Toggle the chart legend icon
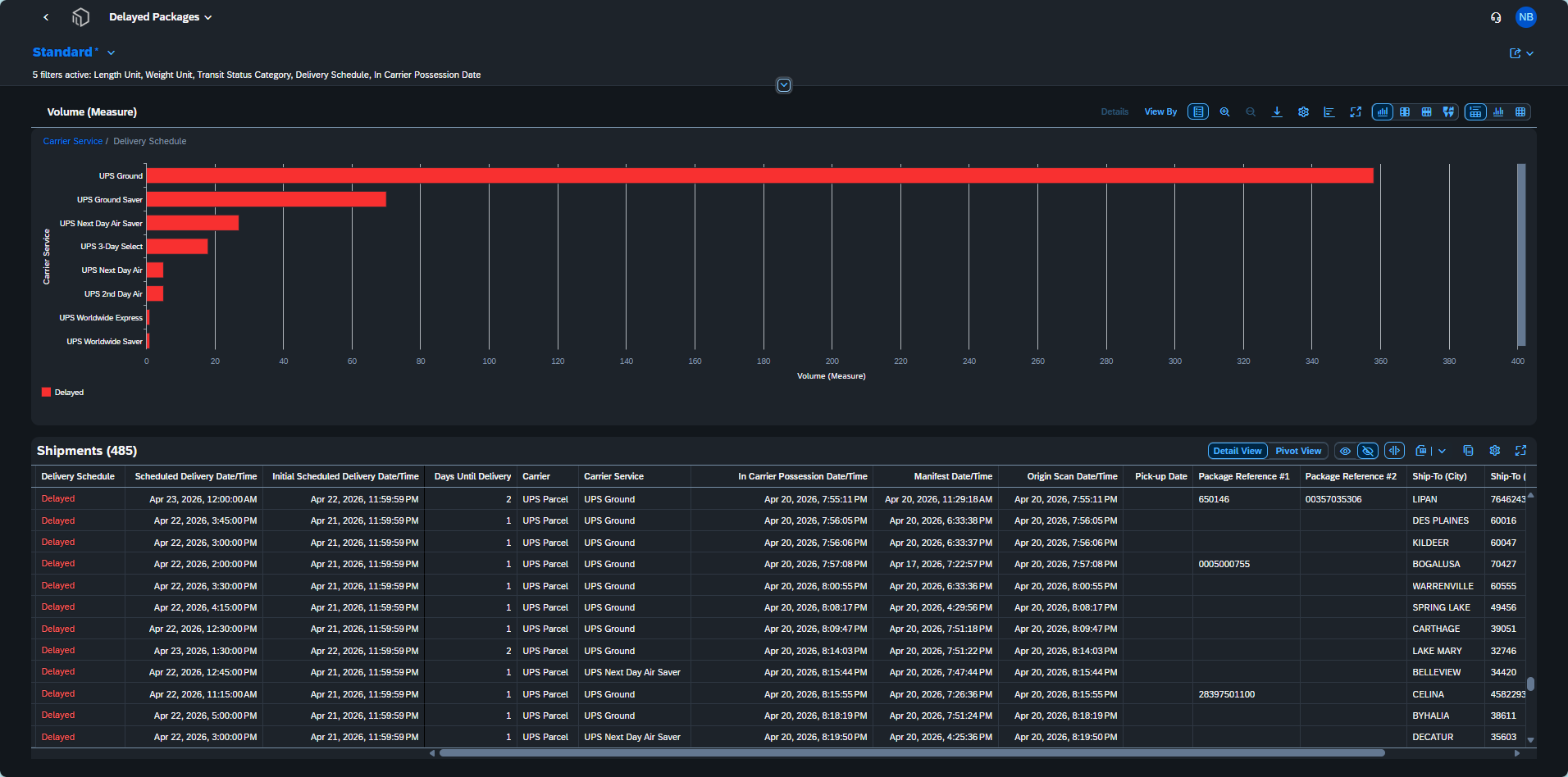Viewport: 1568px width, 777px height. coord(1198,112)
